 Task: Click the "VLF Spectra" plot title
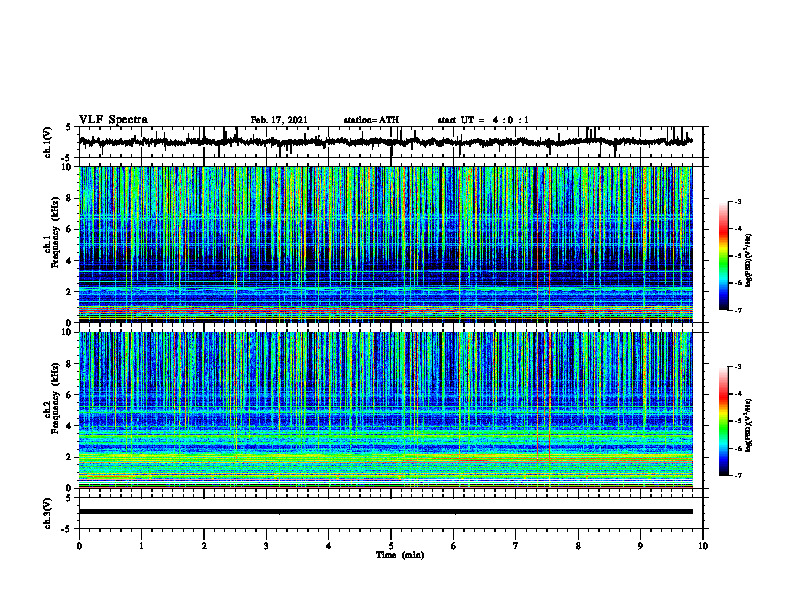click(x=113, y=120)
